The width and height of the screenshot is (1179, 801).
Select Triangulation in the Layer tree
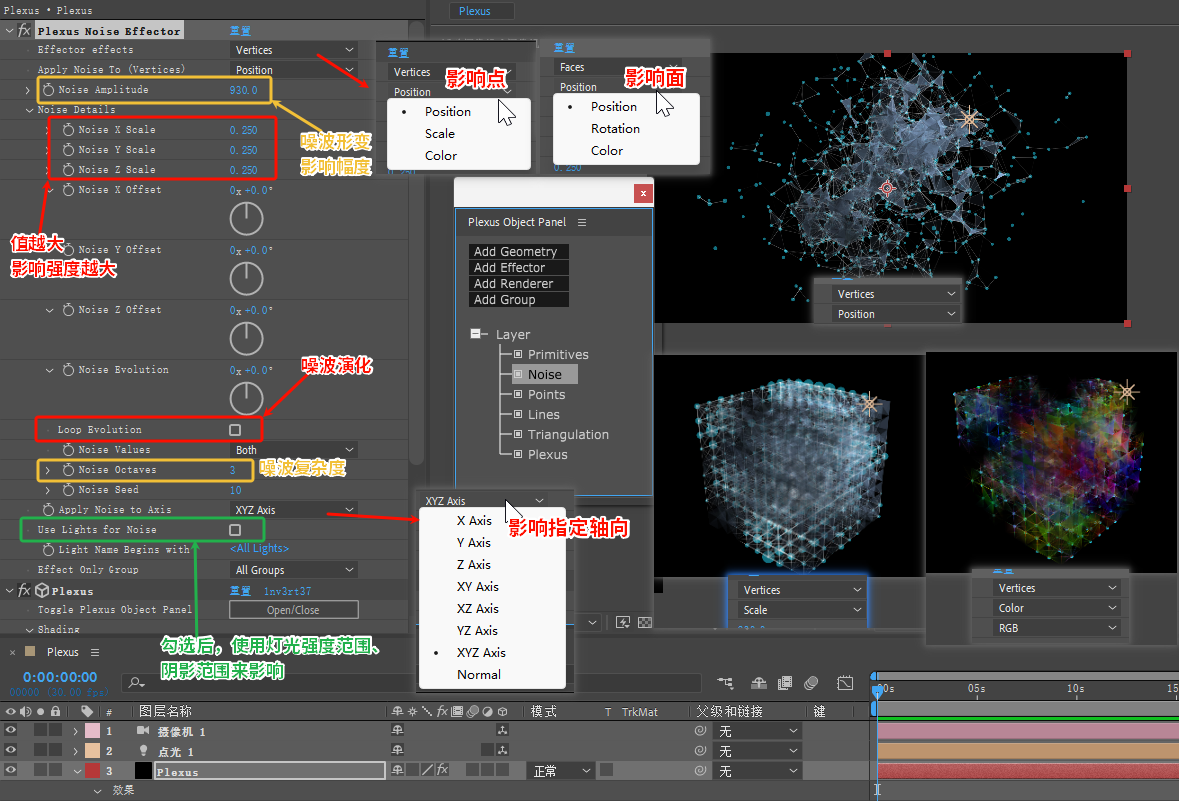pos(568,435)
